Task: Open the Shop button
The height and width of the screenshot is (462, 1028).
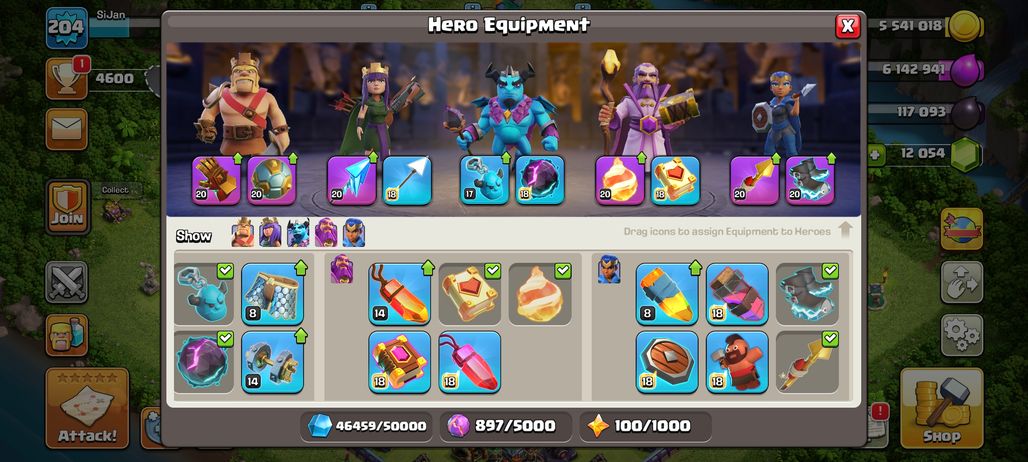Action: [941, 408]
